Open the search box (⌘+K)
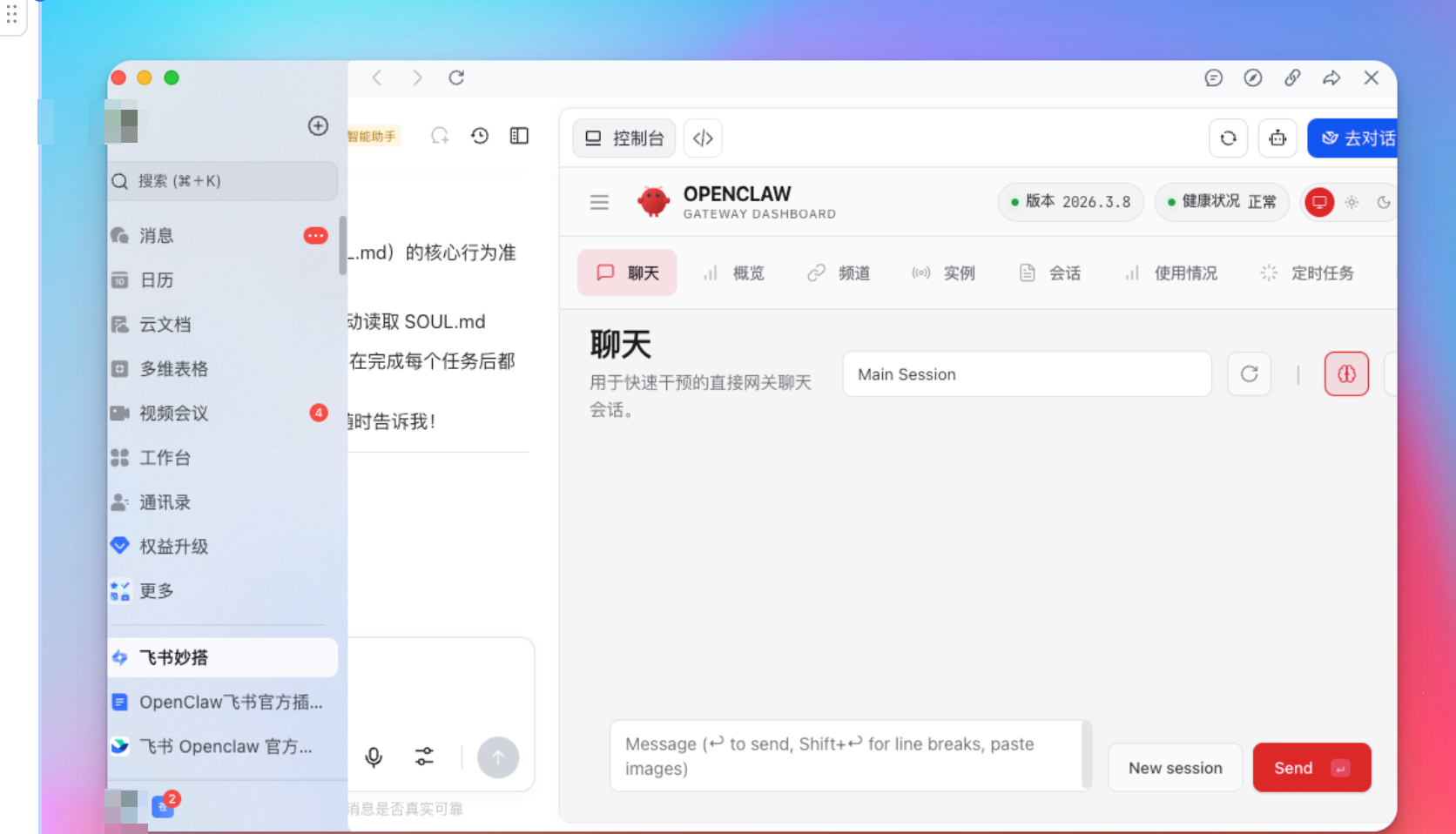This screenshot has height=834, width=1456. [x=223, y=181]
